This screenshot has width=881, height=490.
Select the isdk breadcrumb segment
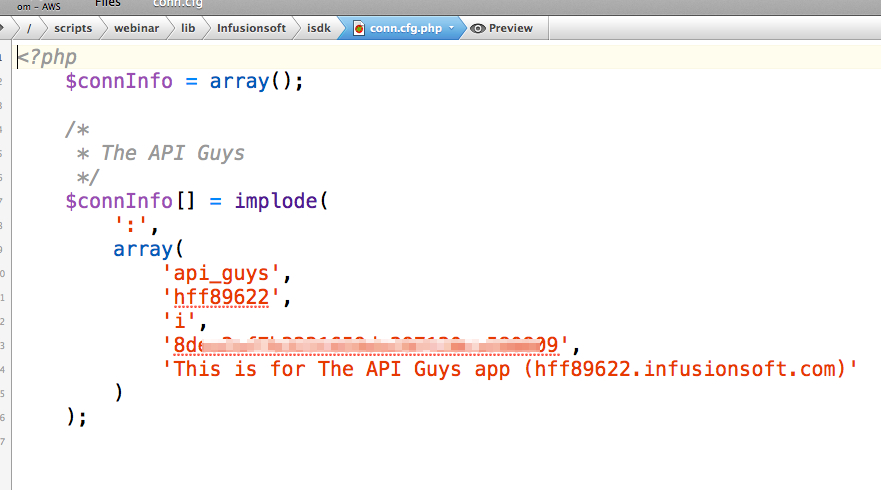pos(319,28)
